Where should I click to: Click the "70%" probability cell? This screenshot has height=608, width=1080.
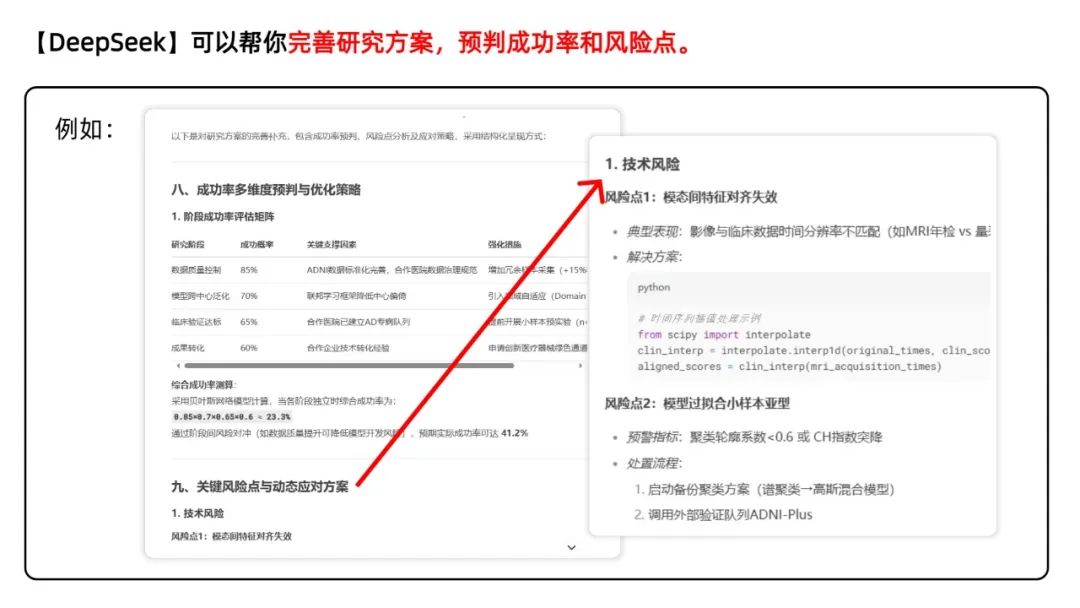point(249,296)
